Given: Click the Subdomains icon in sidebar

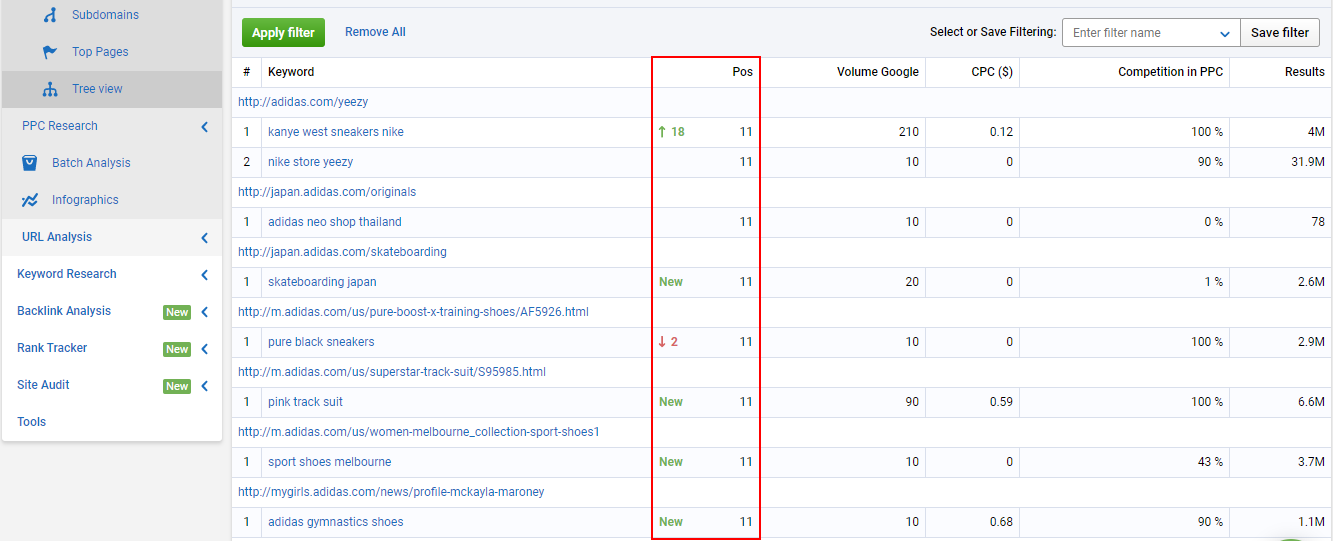Looking at the screenshot, I should pyautogui.click(x=50, y=15).
